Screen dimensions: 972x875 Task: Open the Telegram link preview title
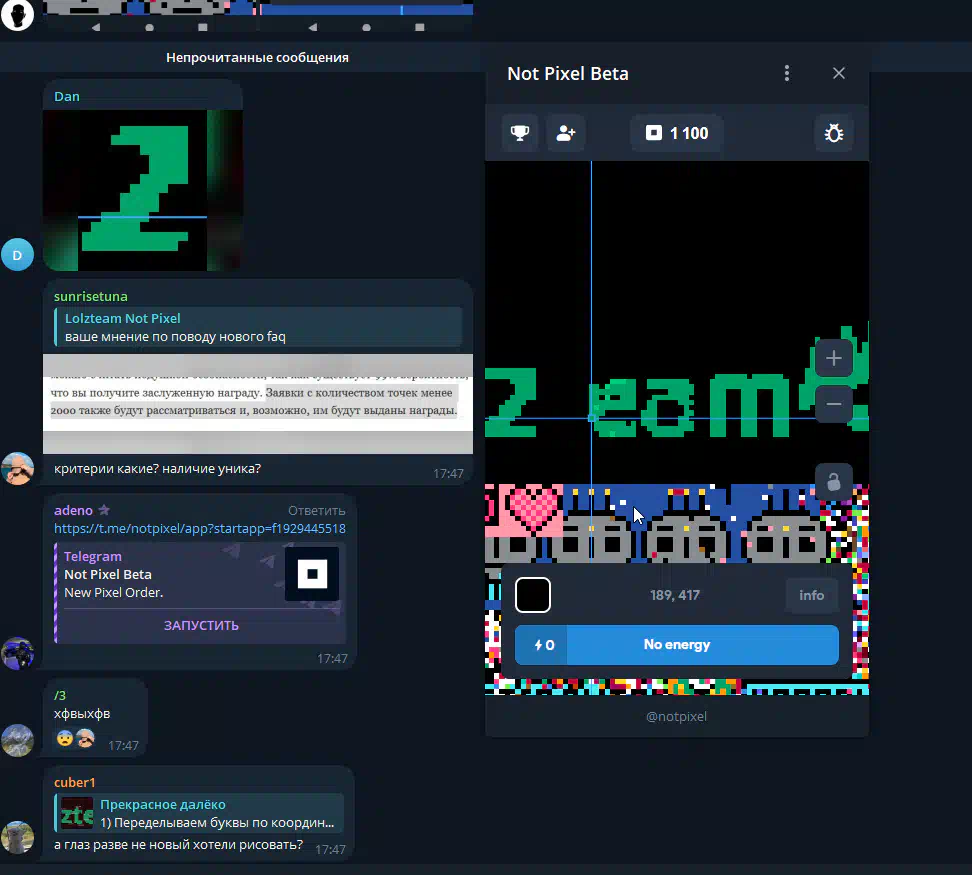[92, 556]
